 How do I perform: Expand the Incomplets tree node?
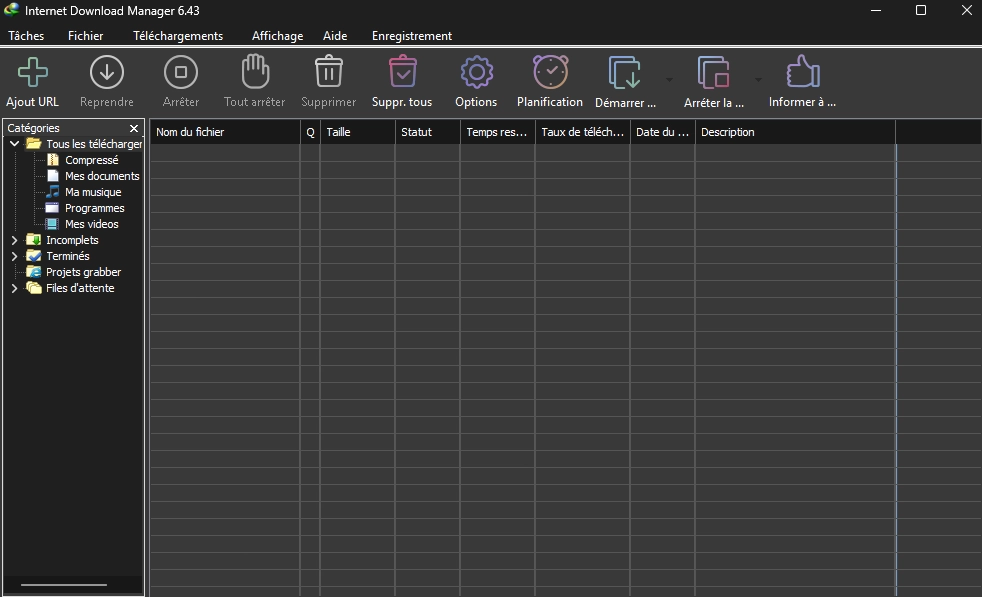pyautogui.click(x=14, y=240)
